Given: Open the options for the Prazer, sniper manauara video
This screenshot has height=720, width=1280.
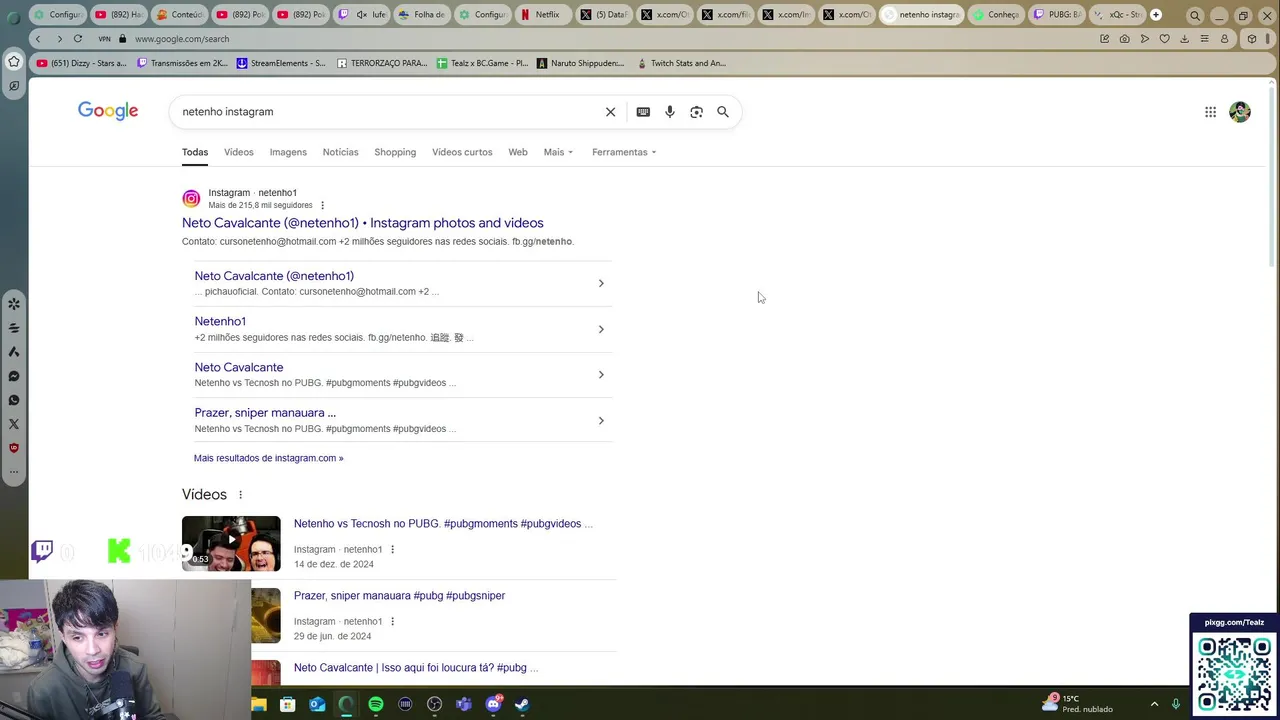Looking at the screenshot, I should coord(392,621).
